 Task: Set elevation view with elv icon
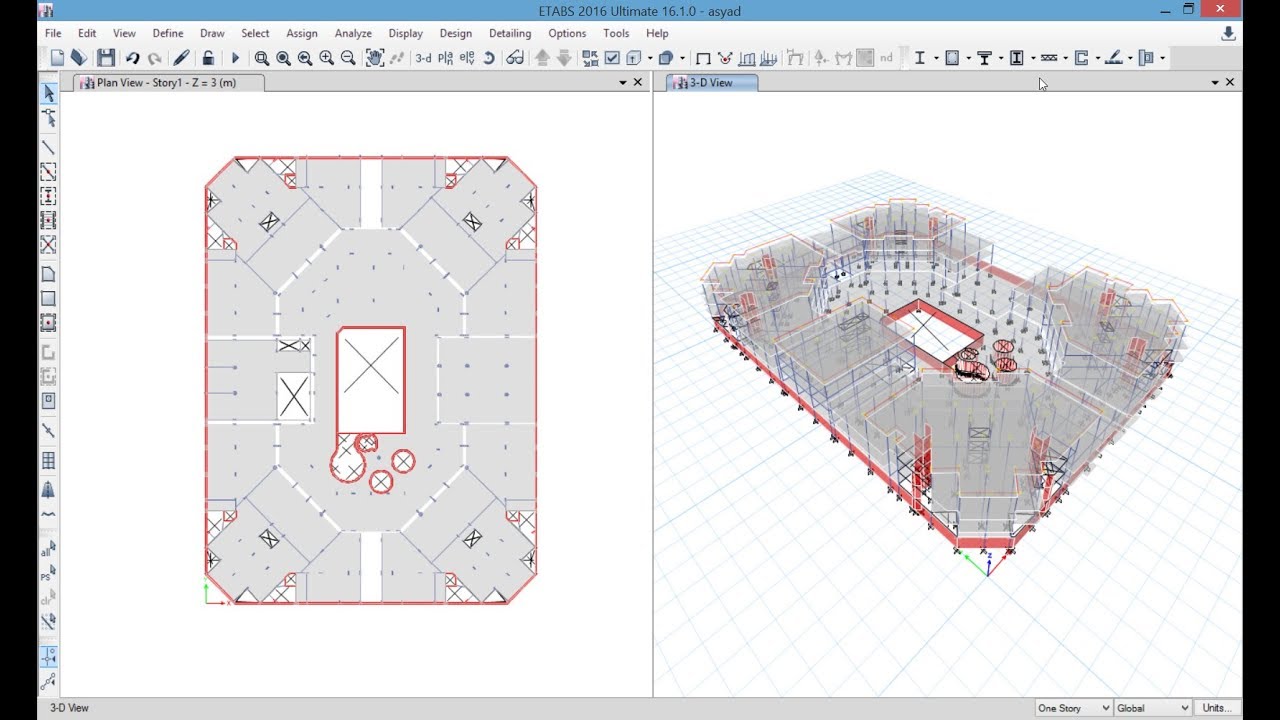tap(467, 58)
